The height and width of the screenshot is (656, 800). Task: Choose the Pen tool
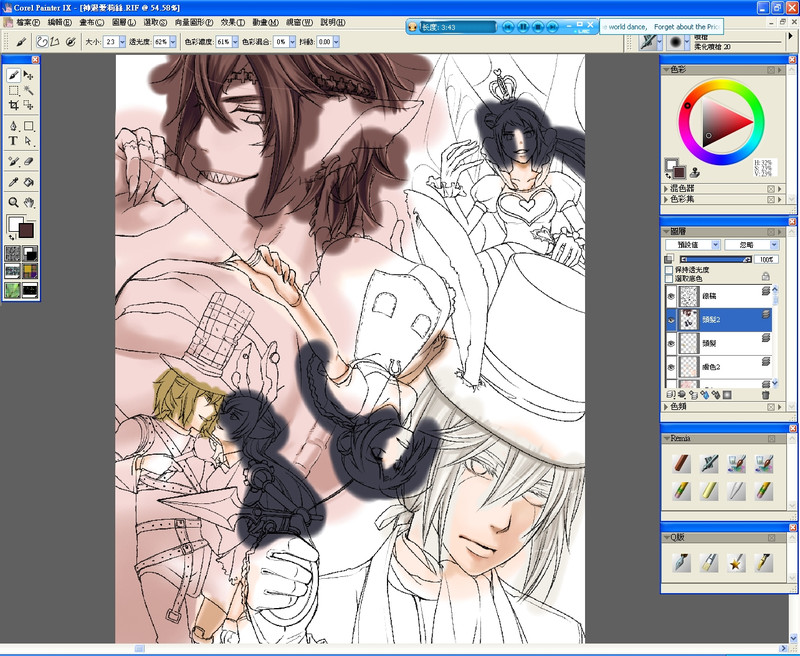click(x=14, y=125)
